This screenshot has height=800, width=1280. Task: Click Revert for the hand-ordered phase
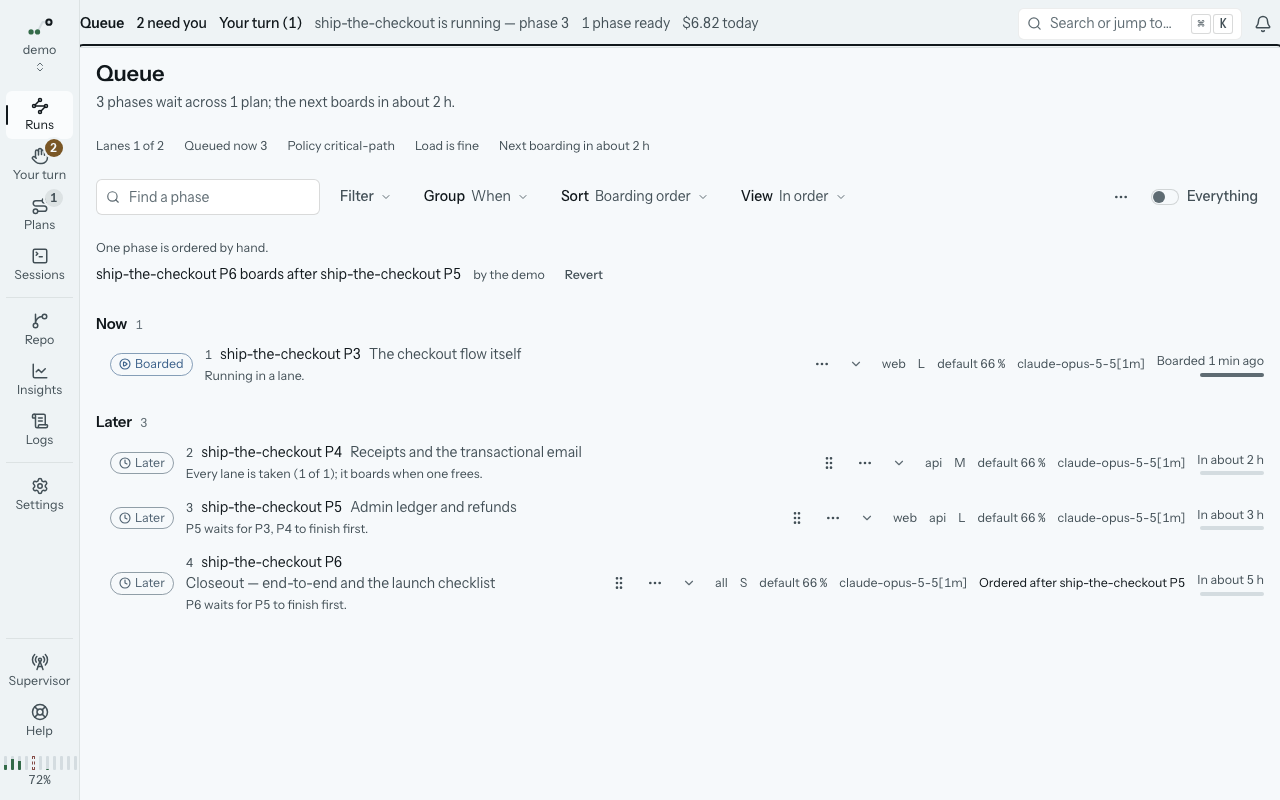click(x=584, y=275)
